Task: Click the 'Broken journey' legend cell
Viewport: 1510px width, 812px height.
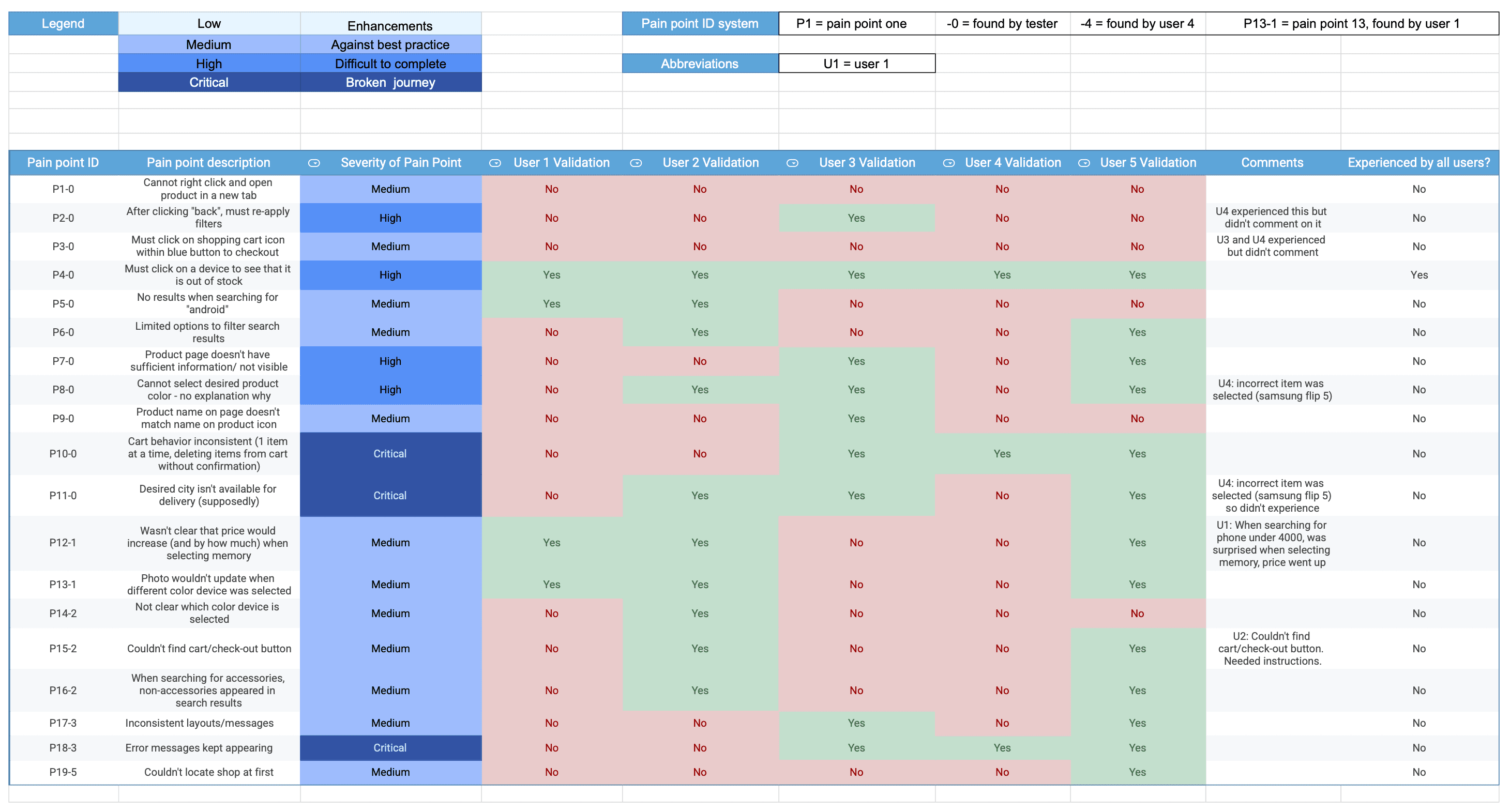Action: tap(390, 82)
